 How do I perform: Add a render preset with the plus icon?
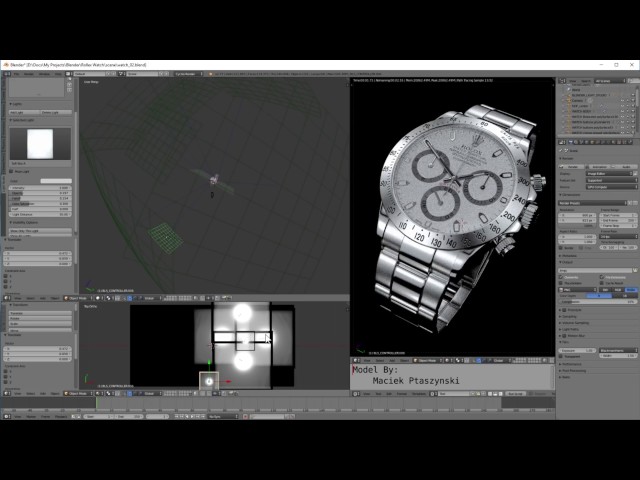[630, 203]
